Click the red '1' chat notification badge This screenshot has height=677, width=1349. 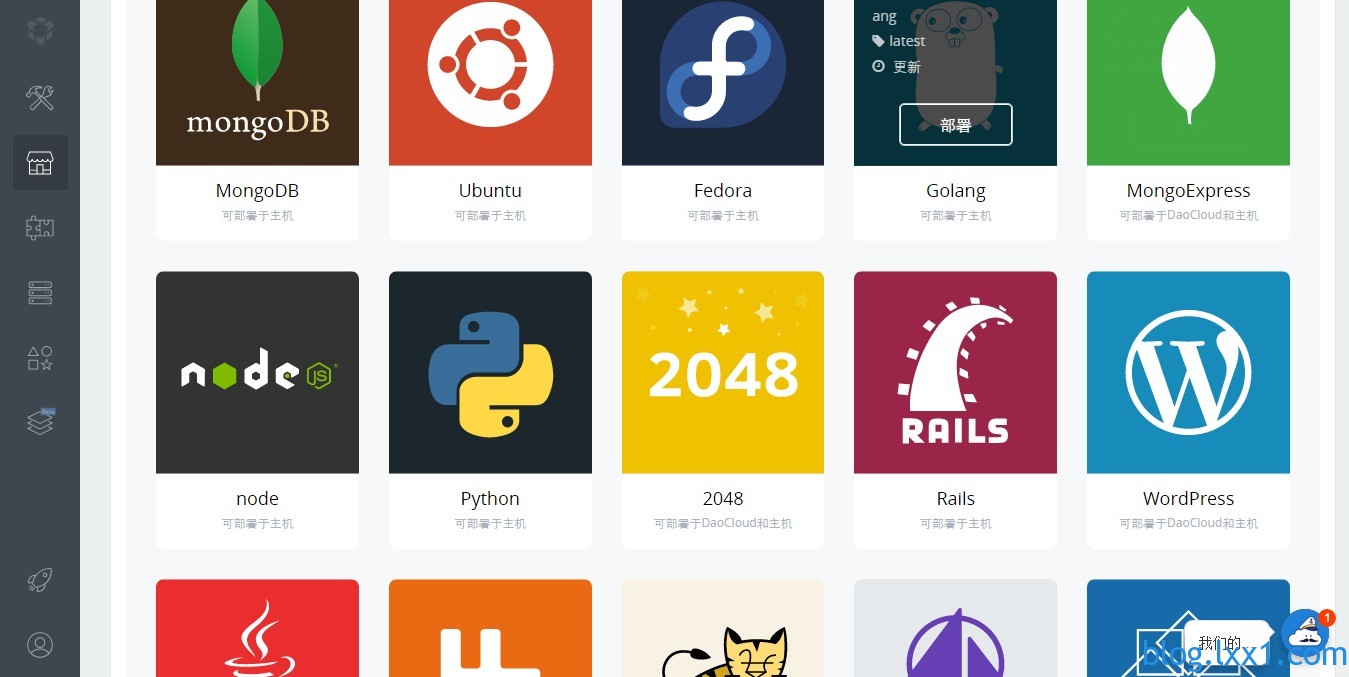coord(1327,618)
